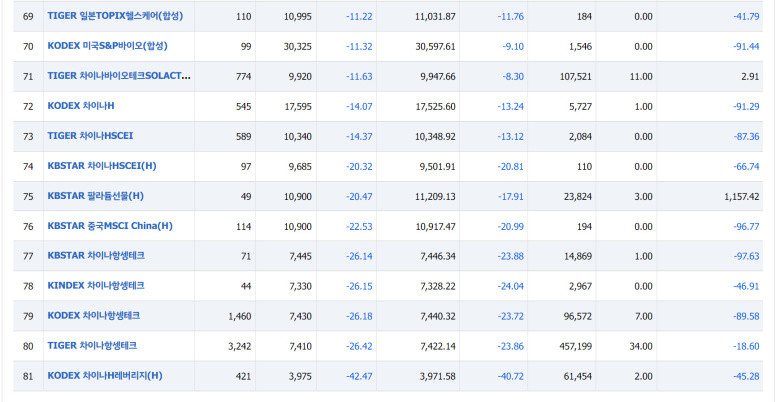Click price value 7,410

300,346
